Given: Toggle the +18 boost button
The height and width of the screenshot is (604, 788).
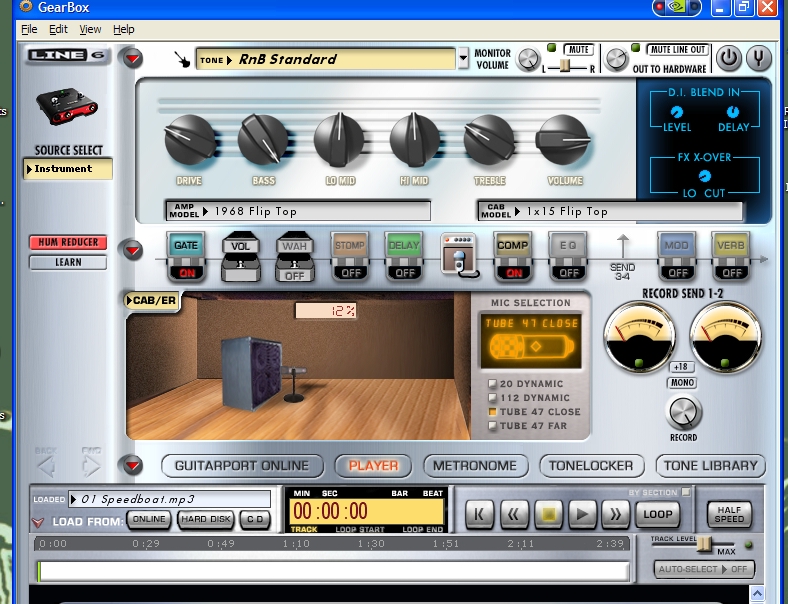Looking at the screenshot, I should (x=681, y=367).
